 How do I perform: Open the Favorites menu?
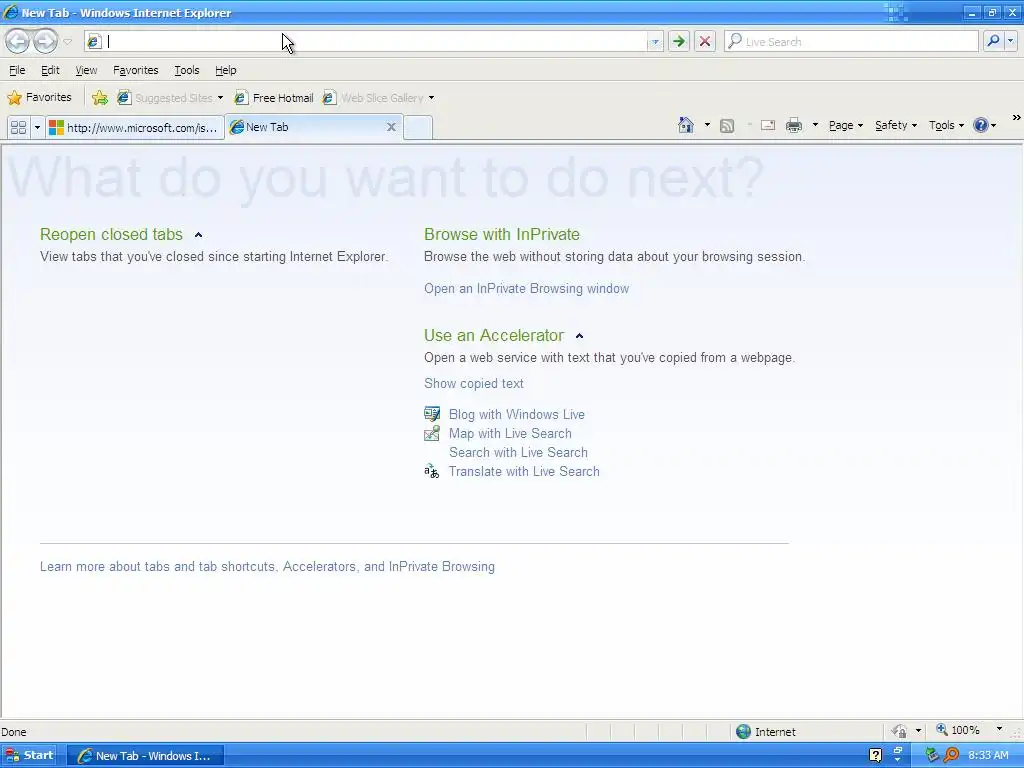[x=136, y=70]
